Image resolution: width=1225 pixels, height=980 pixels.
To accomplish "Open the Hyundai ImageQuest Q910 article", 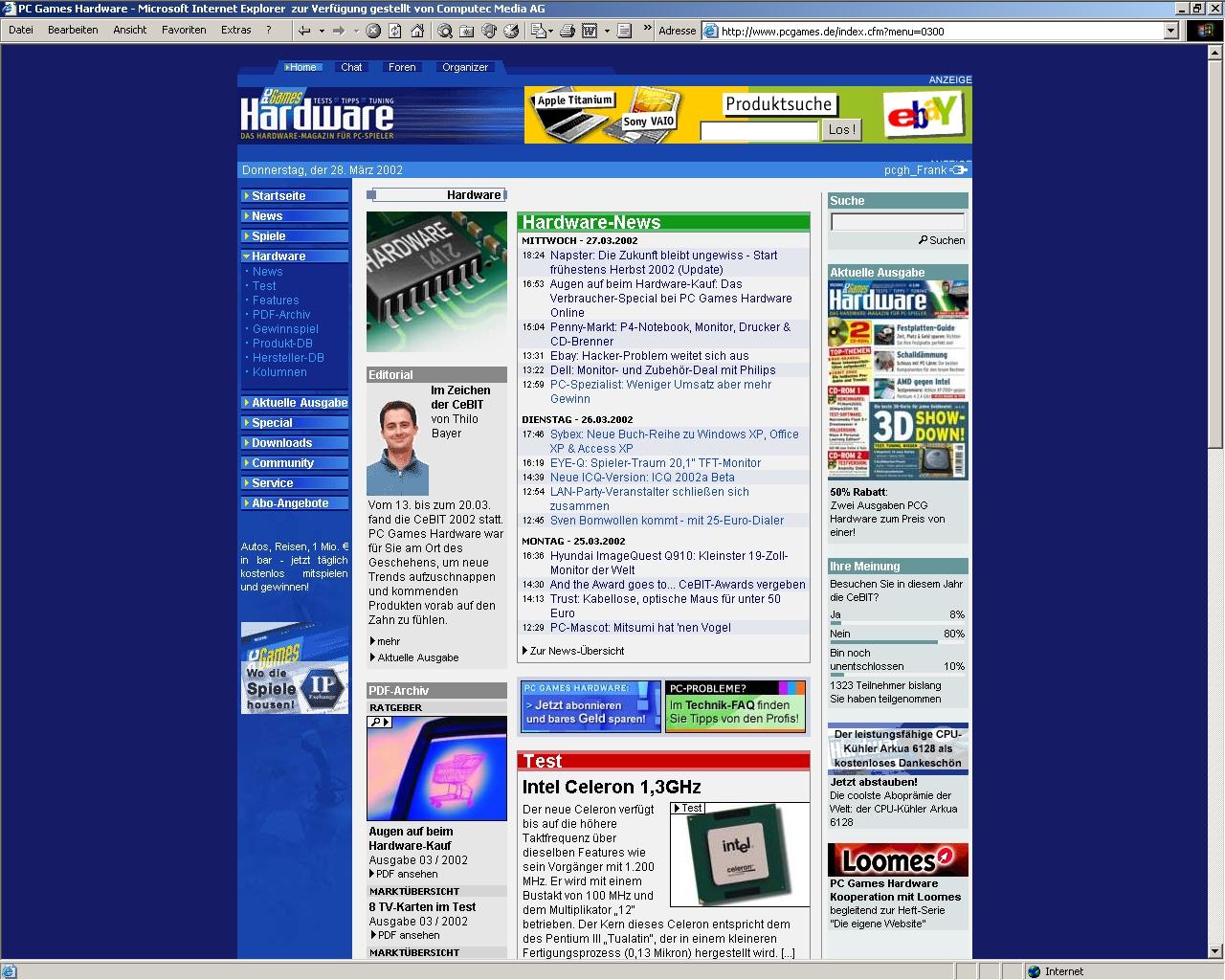I will point(669,563).
